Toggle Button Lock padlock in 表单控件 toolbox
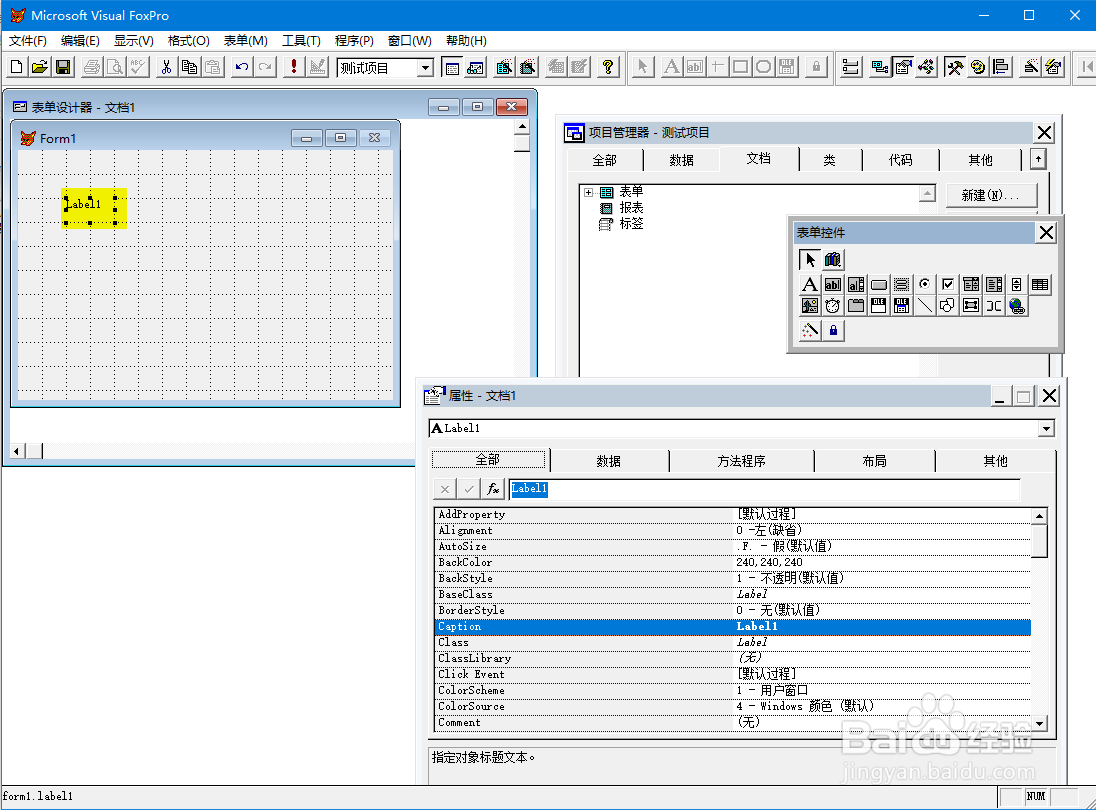 pos(832,331)
